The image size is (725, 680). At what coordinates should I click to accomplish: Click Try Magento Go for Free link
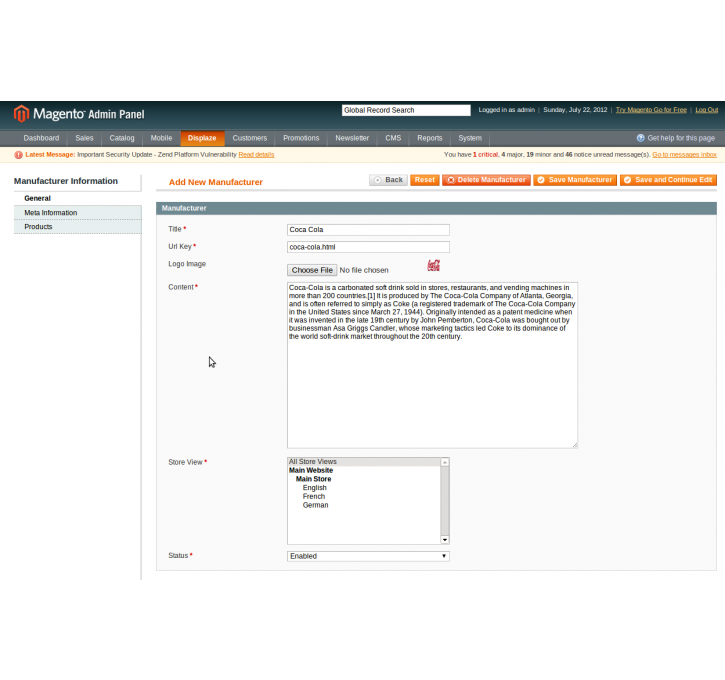(x=651, y=110)
